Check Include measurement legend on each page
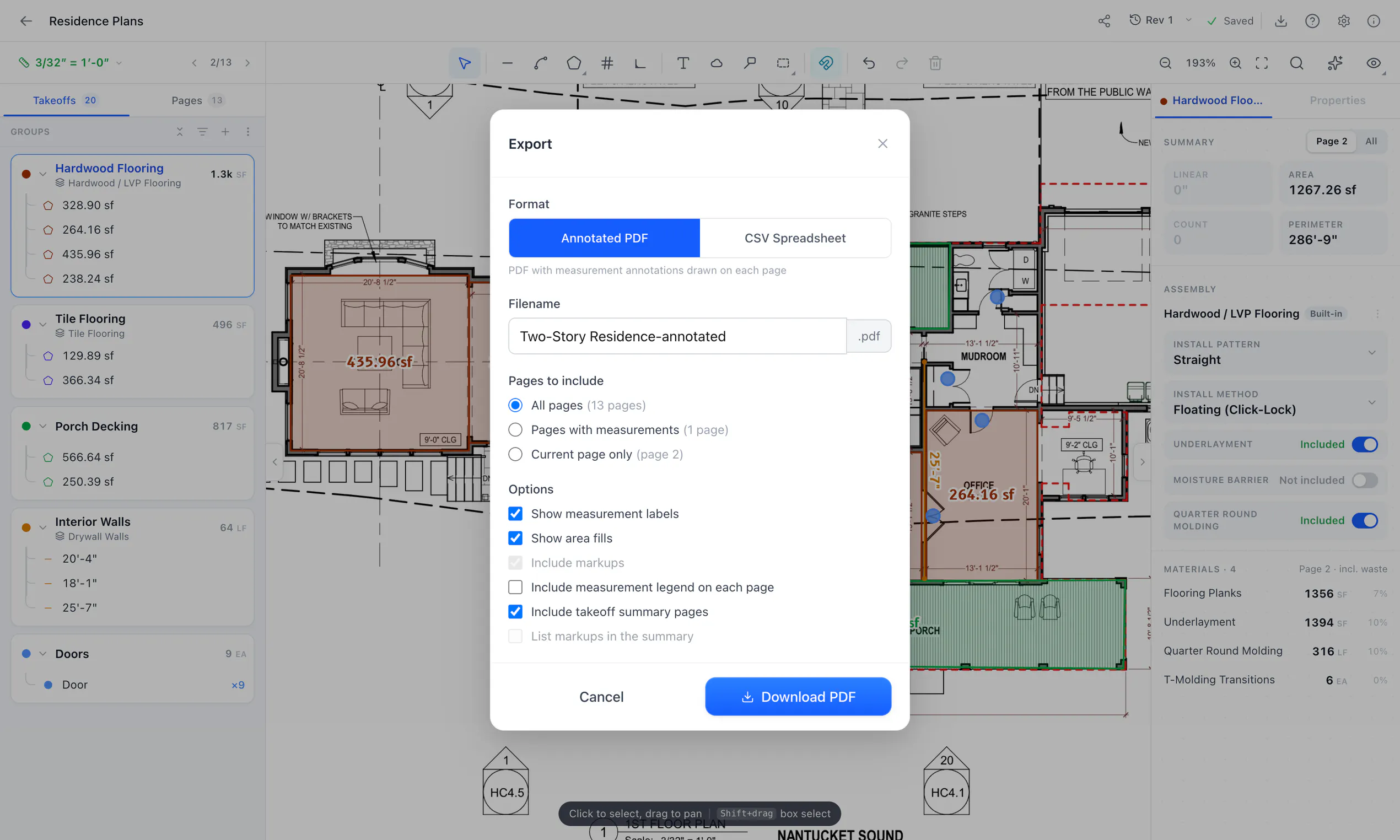The height and width of the screenshot is (840, 1400). (515, 587)
